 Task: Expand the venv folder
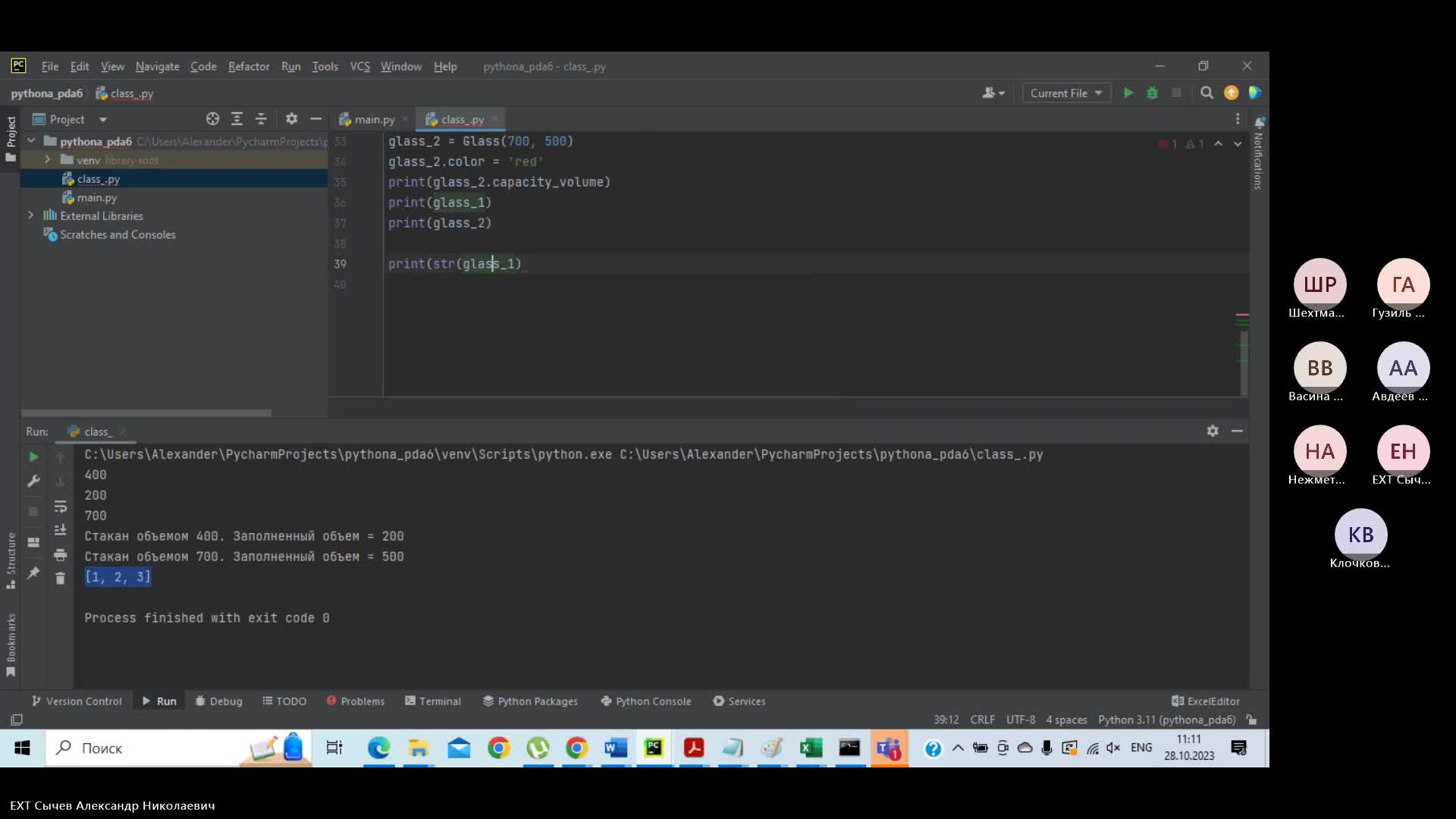(48, 160)
